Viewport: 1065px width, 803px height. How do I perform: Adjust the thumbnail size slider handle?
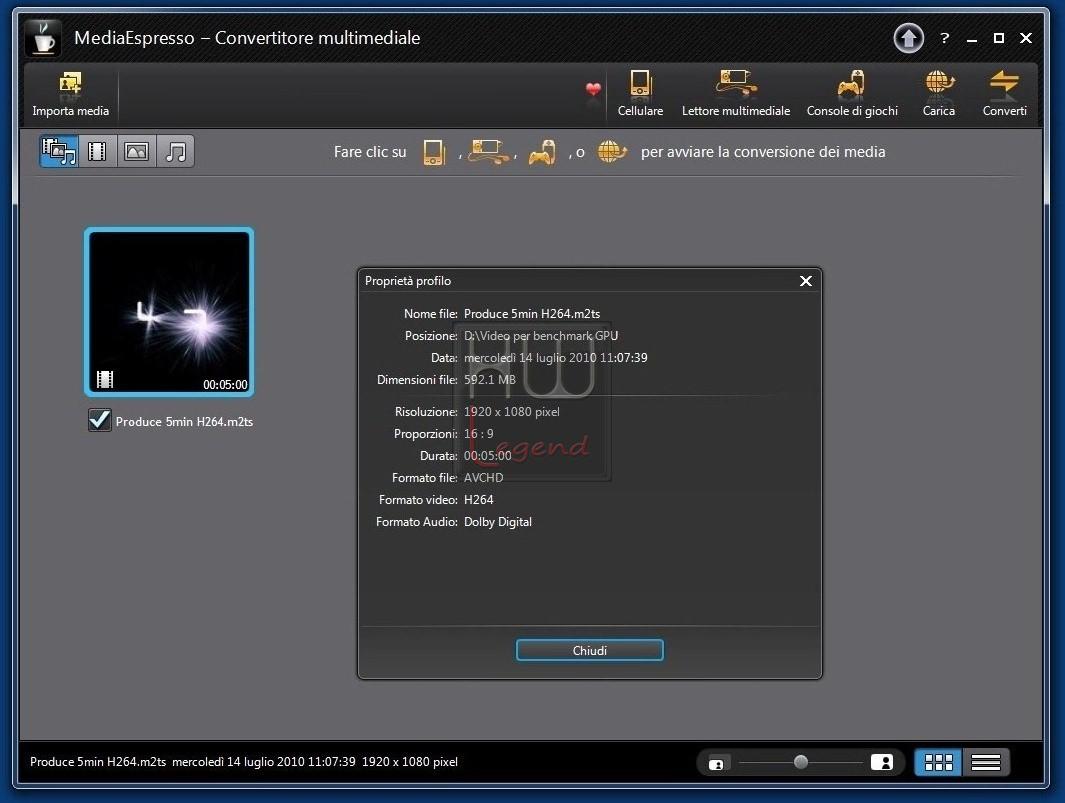click(801, 762)
